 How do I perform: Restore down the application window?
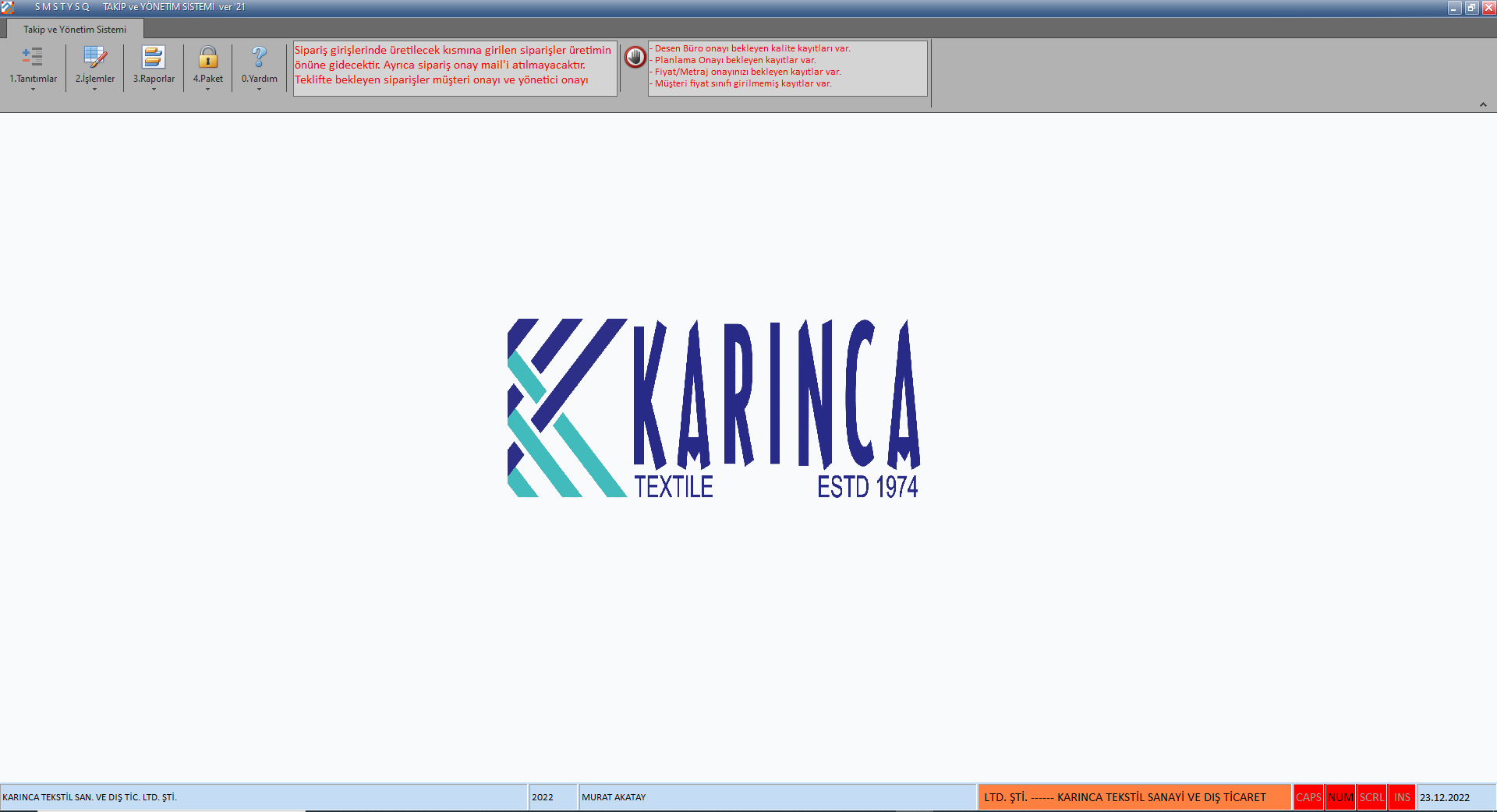click(1471, 8)
